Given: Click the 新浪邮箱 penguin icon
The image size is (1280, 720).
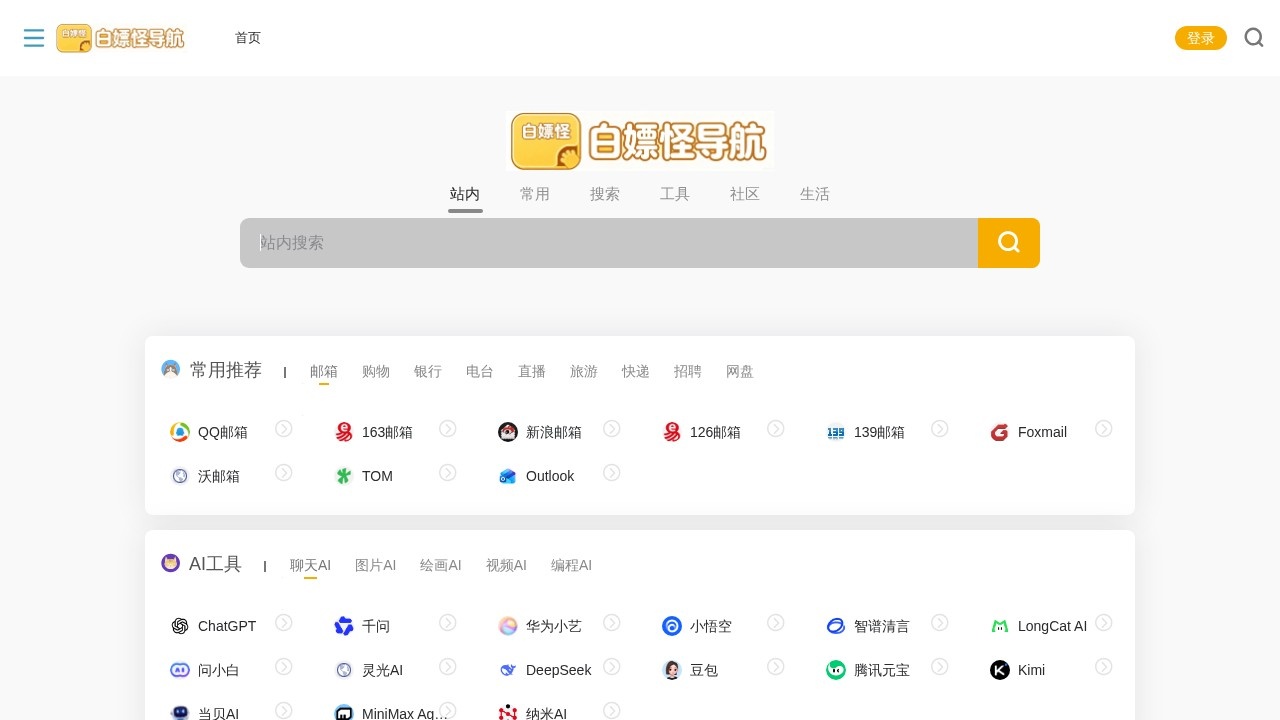Looking at the screenshot, I should tap(508, 432).
